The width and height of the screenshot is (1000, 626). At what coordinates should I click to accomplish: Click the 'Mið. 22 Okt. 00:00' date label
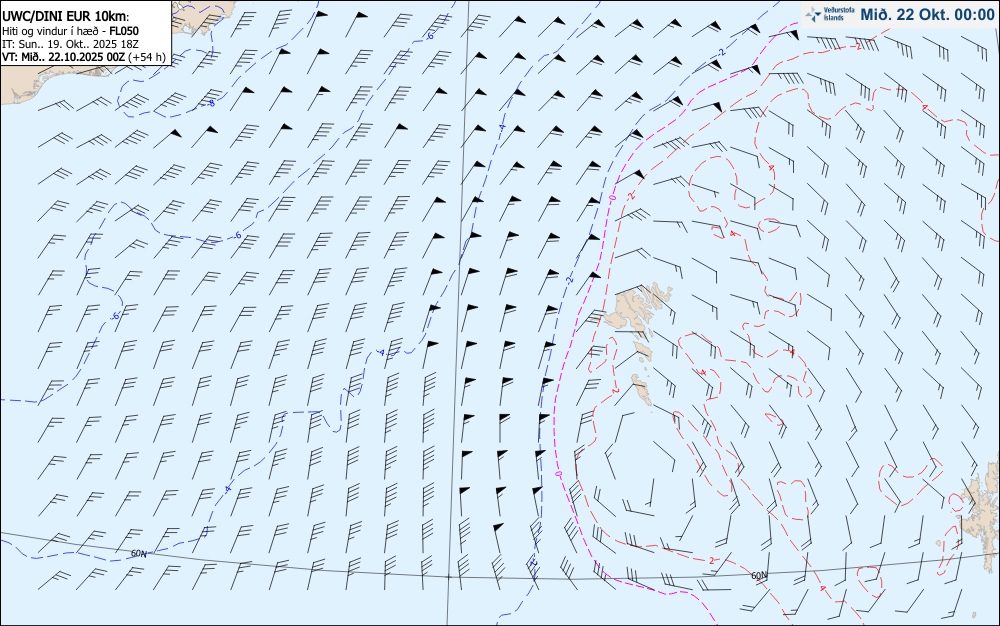[x=927, y=14]
